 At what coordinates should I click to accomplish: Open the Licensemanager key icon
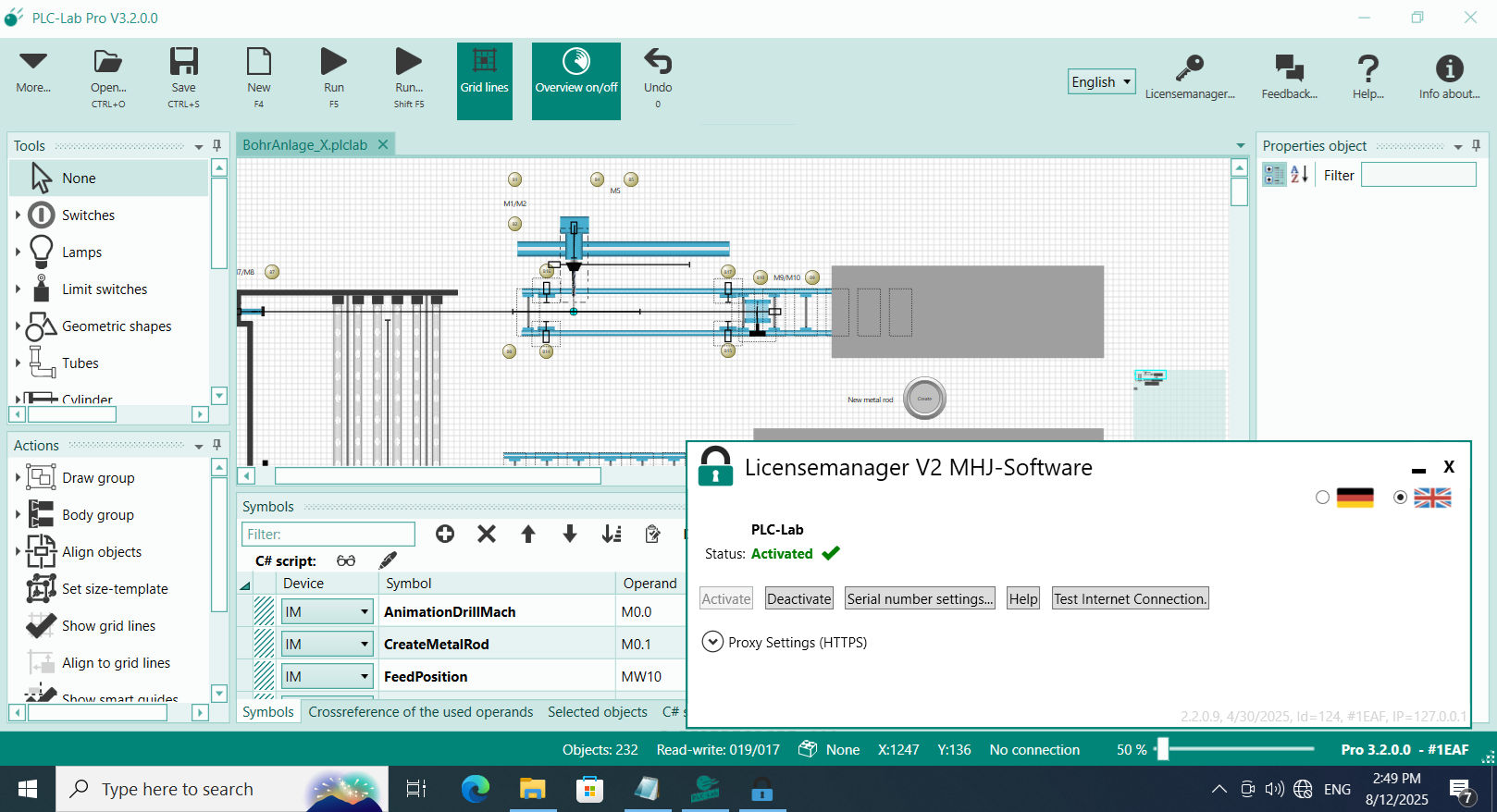1189,68
